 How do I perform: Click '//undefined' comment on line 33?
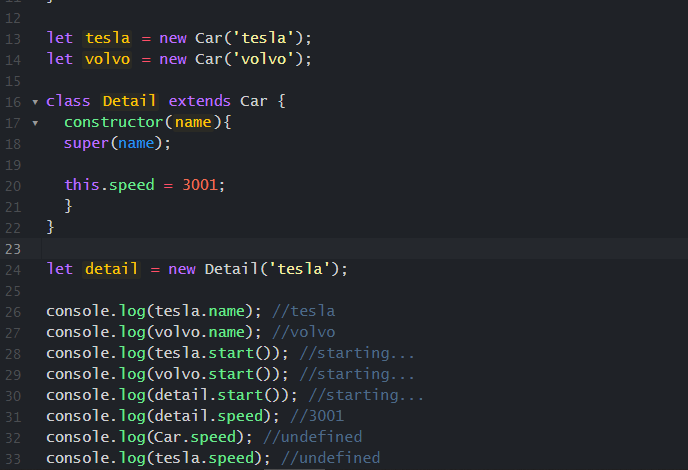point(331,459)
